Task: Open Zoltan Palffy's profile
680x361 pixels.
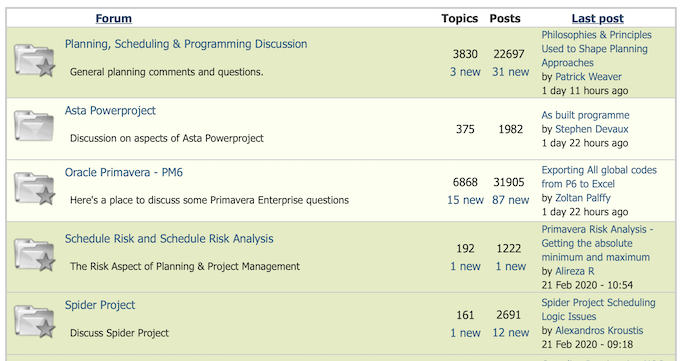Action: click(x=583, y=198)
